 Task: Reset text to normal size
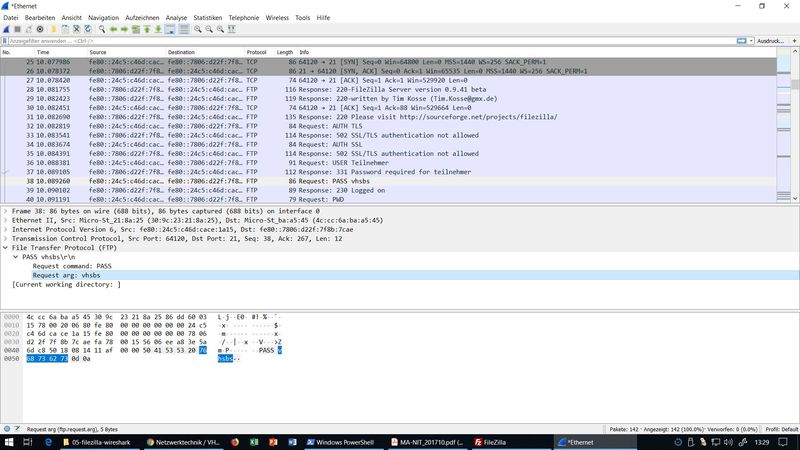pyautogui.click(x=220, y=29)
